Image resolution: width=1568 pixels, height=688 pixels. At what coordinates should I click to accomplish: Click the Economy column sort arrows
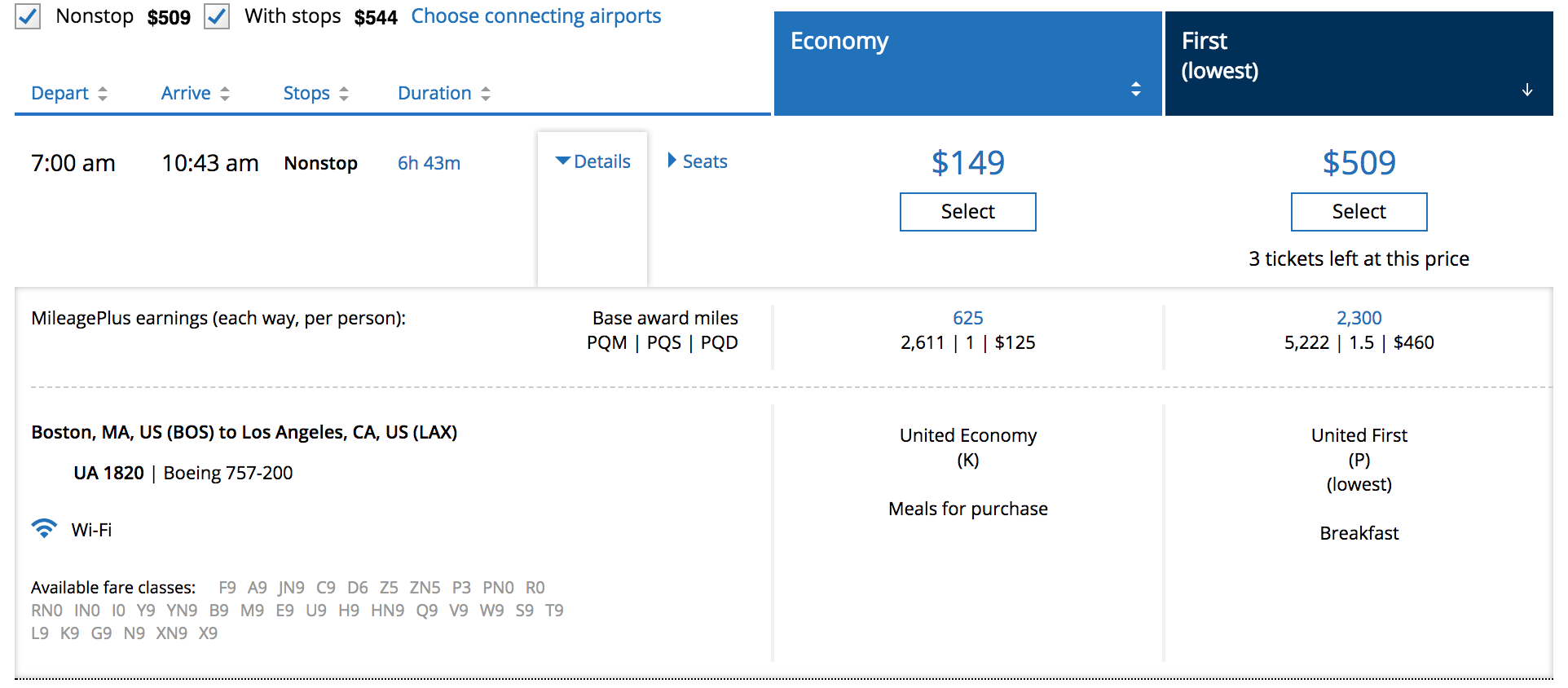[x=1135, y=89]
